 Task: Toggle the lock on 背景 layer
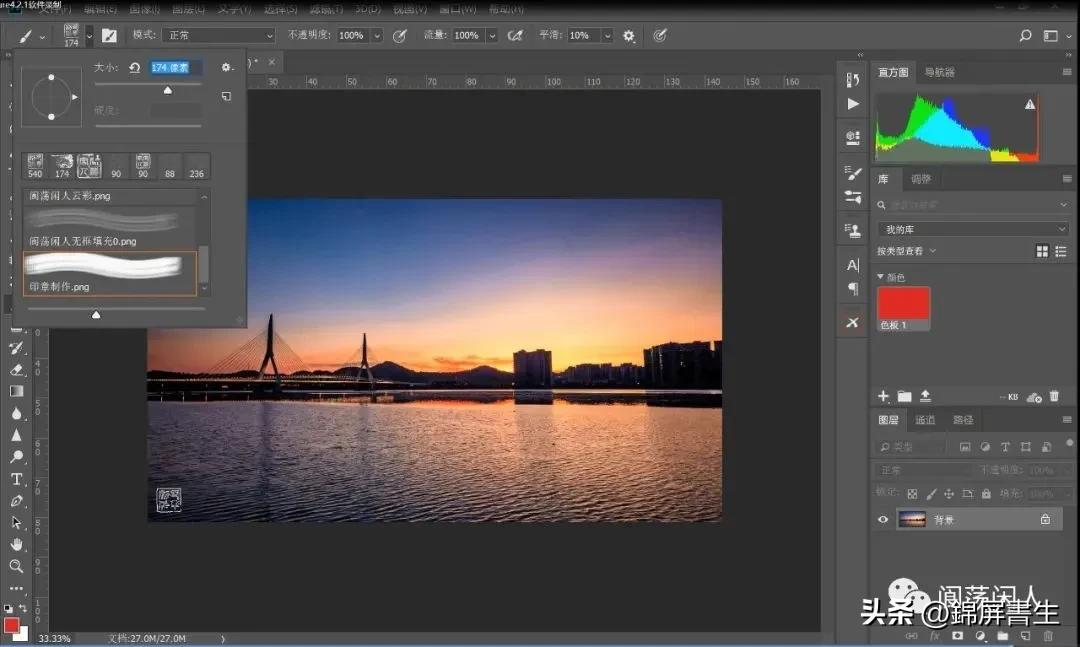[x=1045, y=519]
